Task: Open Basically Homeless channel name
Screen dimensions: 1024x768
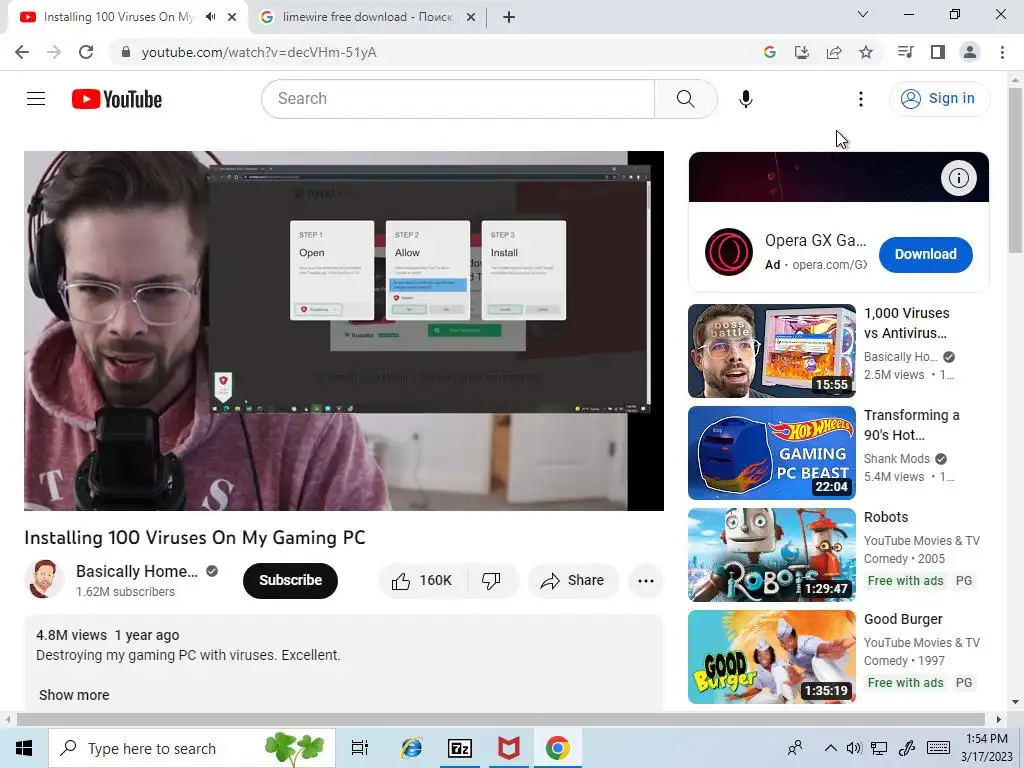Action: click(x=137, y=571)
